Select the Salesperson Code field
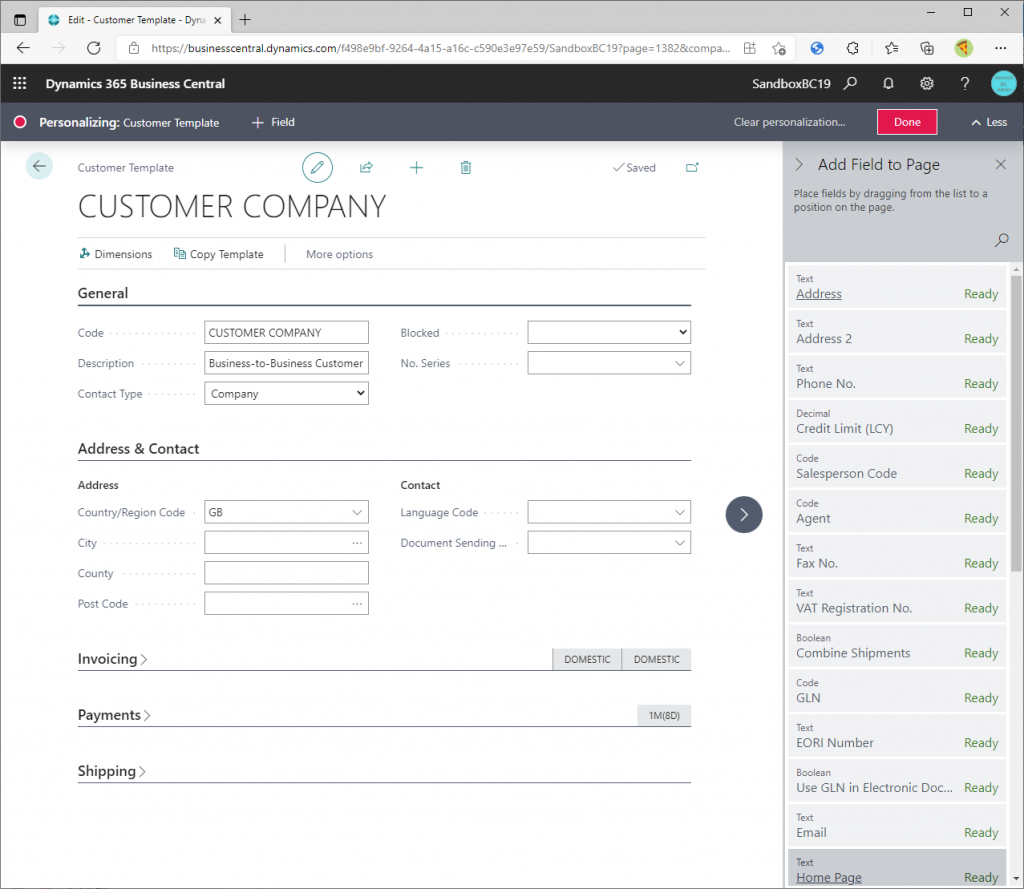Image resolution: width=1024 pixels, height=889 pixels. point(897,466)
